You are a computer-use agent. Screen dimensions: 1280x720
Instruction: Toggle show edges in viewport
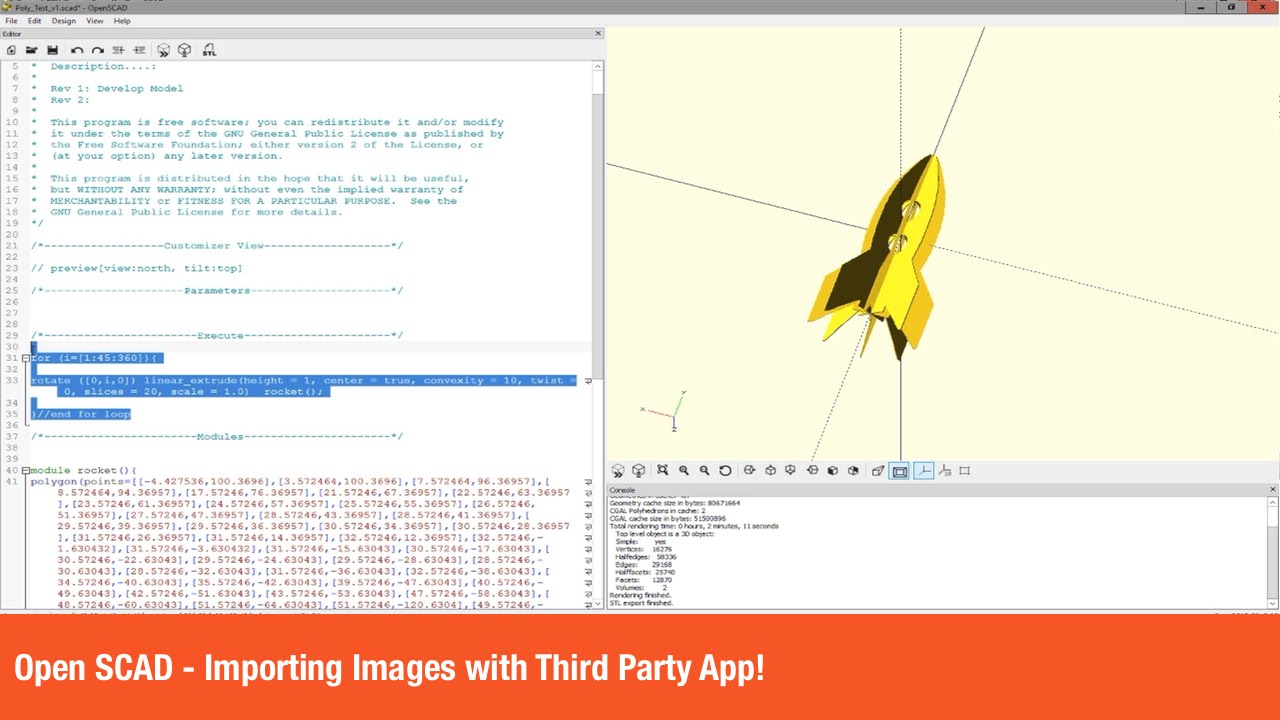965,471
